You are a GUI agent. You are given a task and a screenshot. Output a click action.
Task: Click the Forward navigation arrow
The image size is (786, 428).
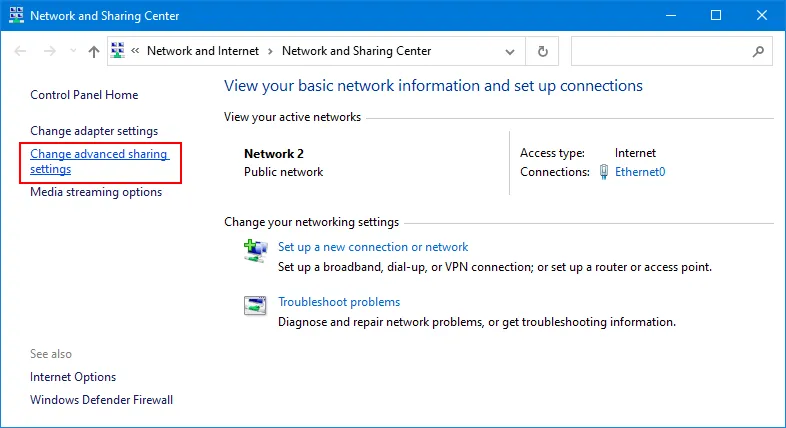49,51
